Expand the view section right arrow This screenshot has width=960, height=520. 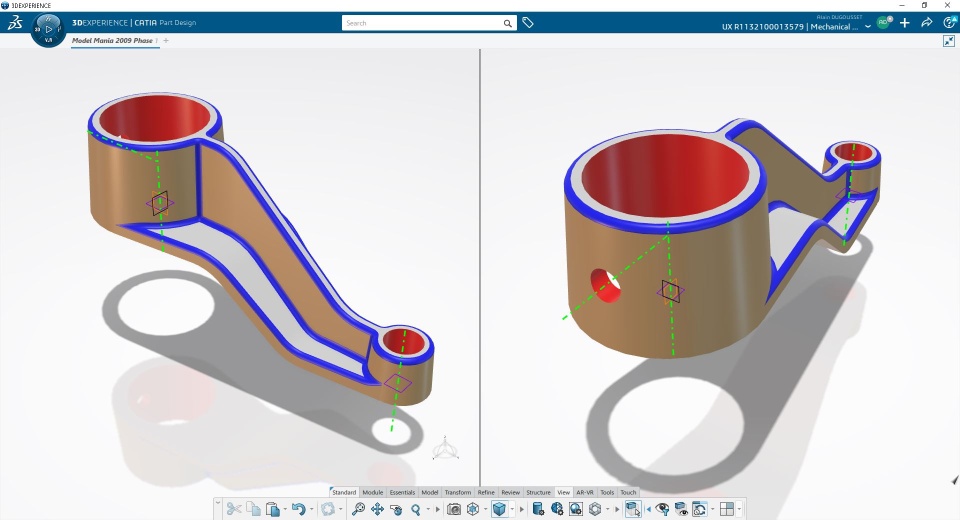coord(438,510)
